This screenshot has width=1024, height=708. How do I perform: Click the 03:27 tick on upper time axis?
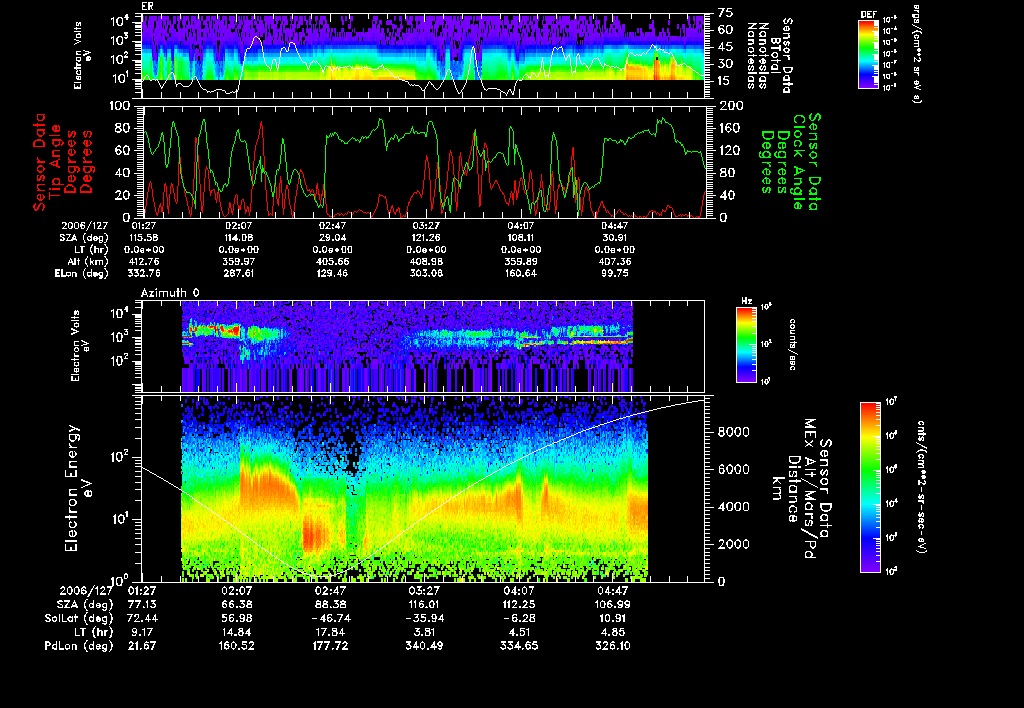(x=426, y=226)
